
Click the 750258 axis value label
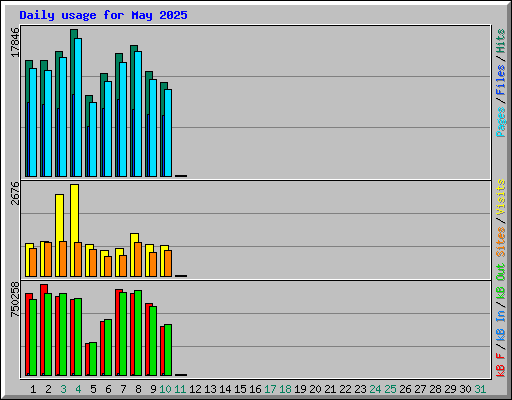15,299
